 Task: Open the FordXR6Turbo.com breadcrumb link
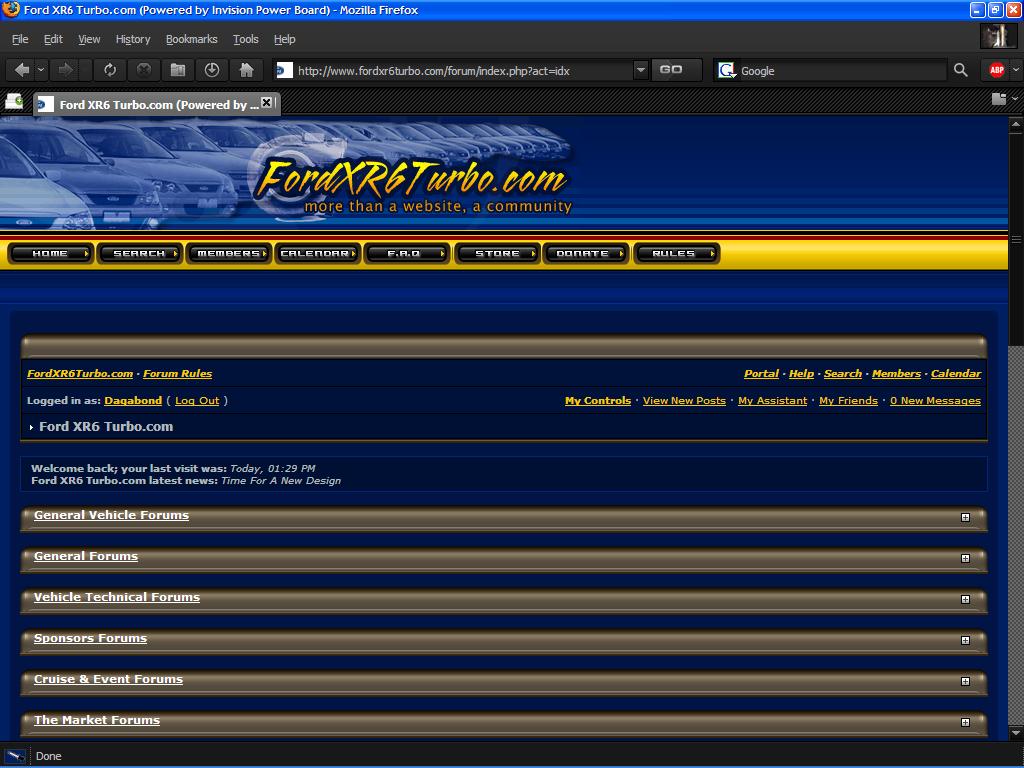click(x=80, y=374)
